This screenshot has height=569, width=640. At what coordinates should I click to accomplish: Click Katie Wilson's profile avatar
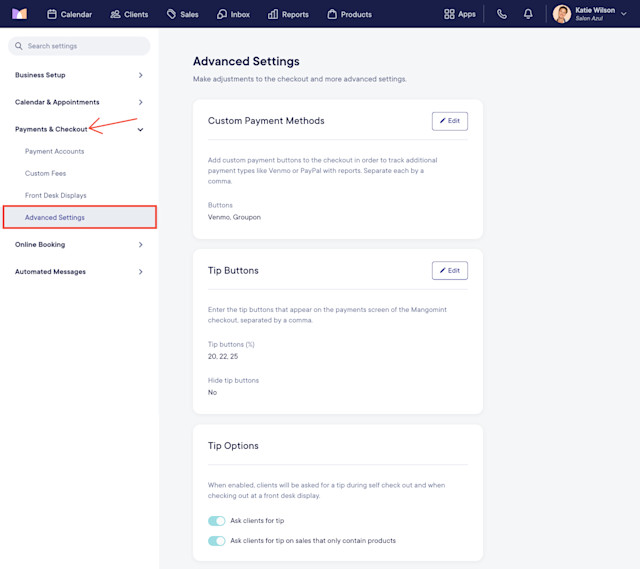coord(562,14)
